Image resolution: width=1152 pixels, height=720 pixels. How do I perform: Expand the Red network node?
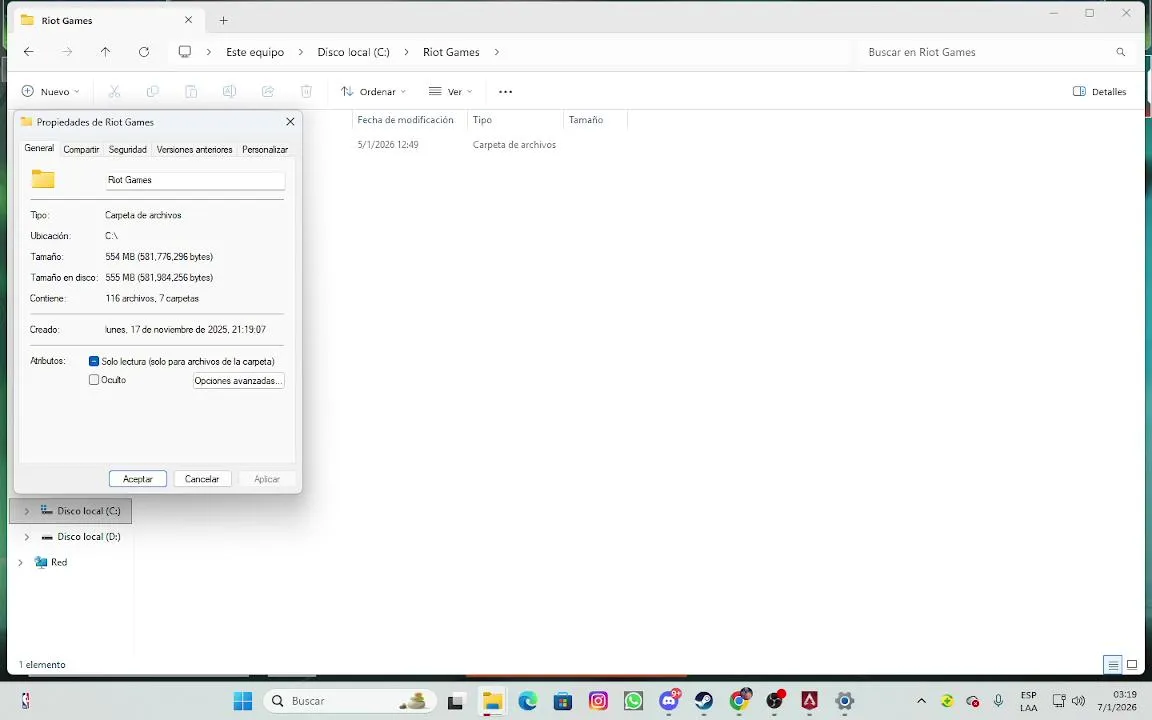click(21, 563)
